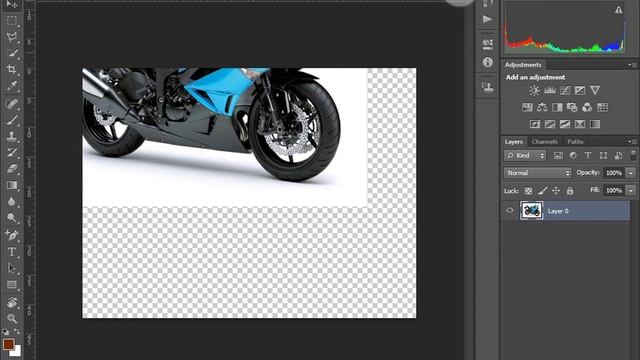
Task: Select the Pen tool
Action: (12, 236)
